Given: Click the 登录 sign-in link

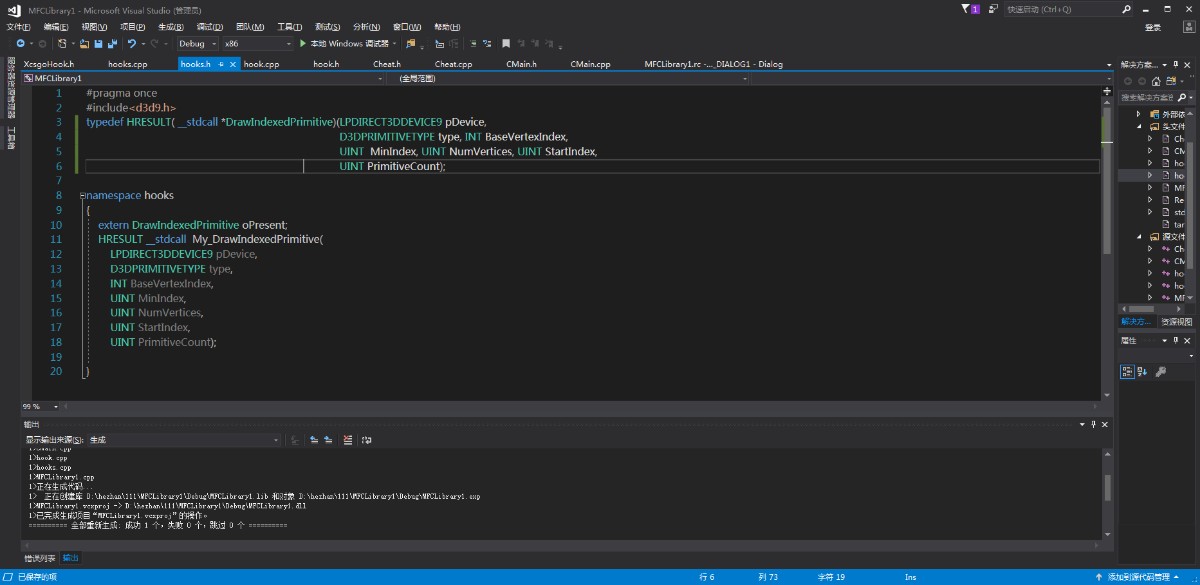Looking at the screenshot, I should tap(1153, 27).
